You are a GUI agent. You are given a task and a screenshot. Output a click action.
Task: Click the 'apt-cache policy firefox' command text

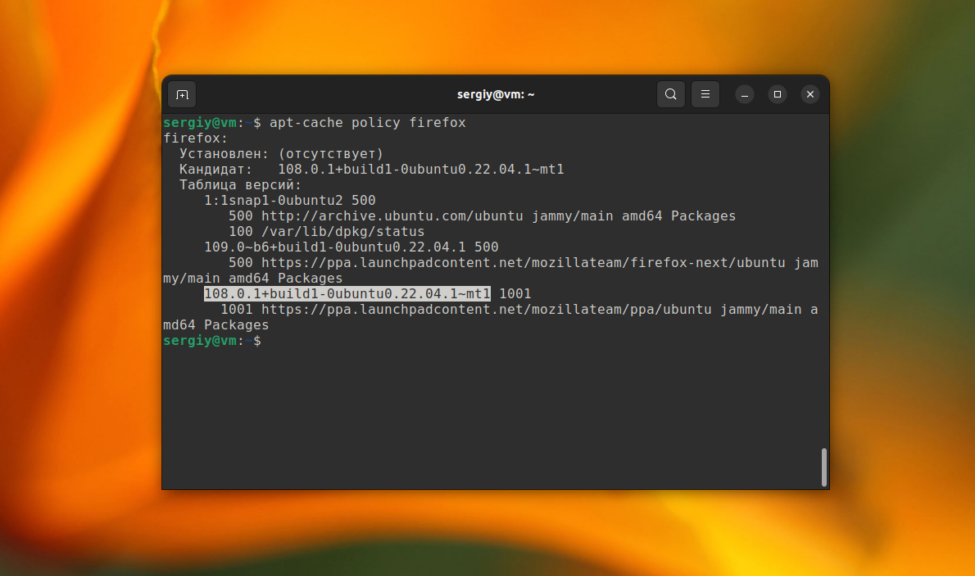367,123
